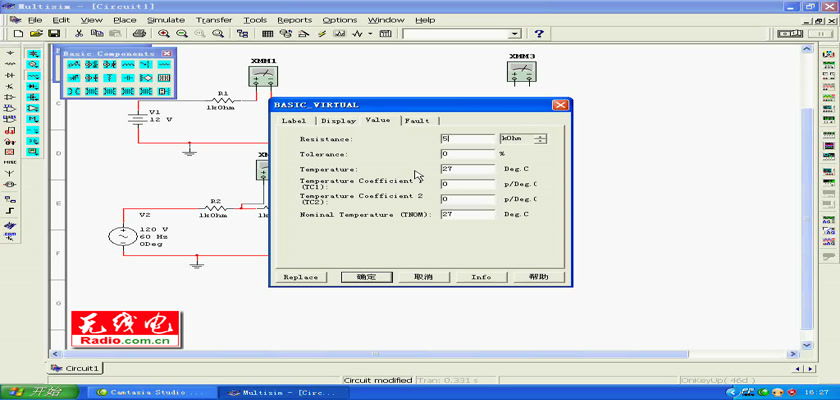The width and height of the screenshot is (840, 400).
Task: Open the Transfer menu
Action: tap(214, 20)
